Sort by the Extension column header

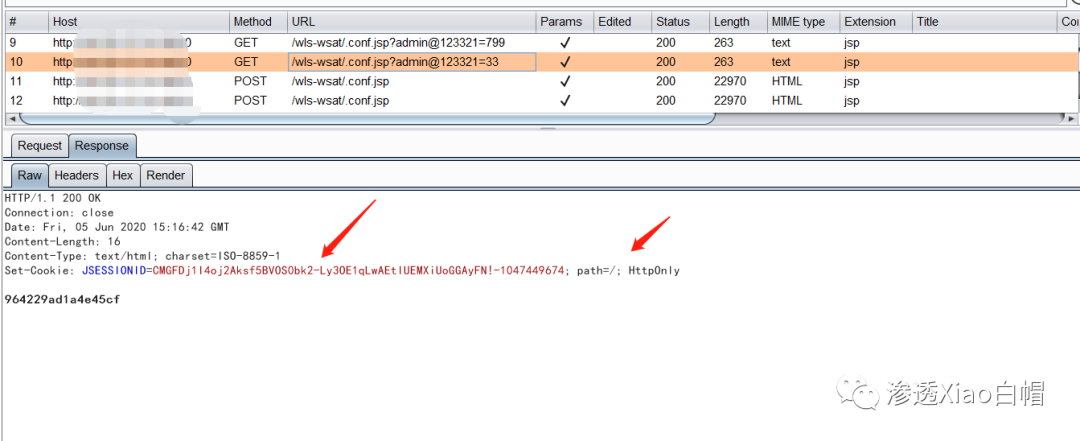(x=876, y=22)
